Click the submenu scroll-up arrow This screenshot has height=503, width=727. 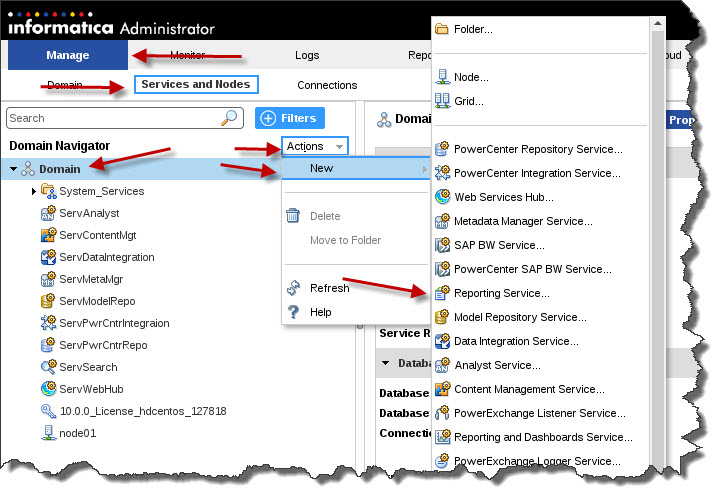click(x=657, y=23)
